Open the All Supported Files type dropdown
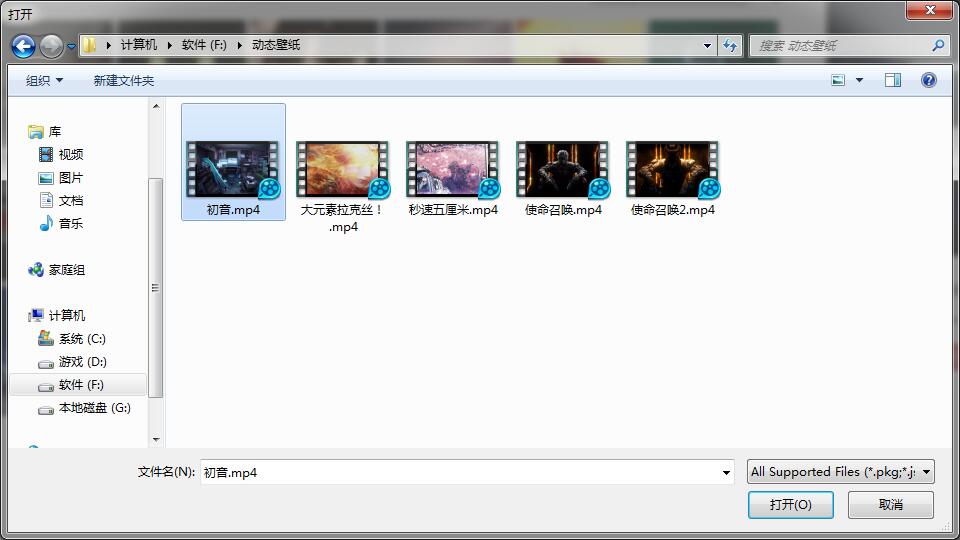 pos(841,471)
